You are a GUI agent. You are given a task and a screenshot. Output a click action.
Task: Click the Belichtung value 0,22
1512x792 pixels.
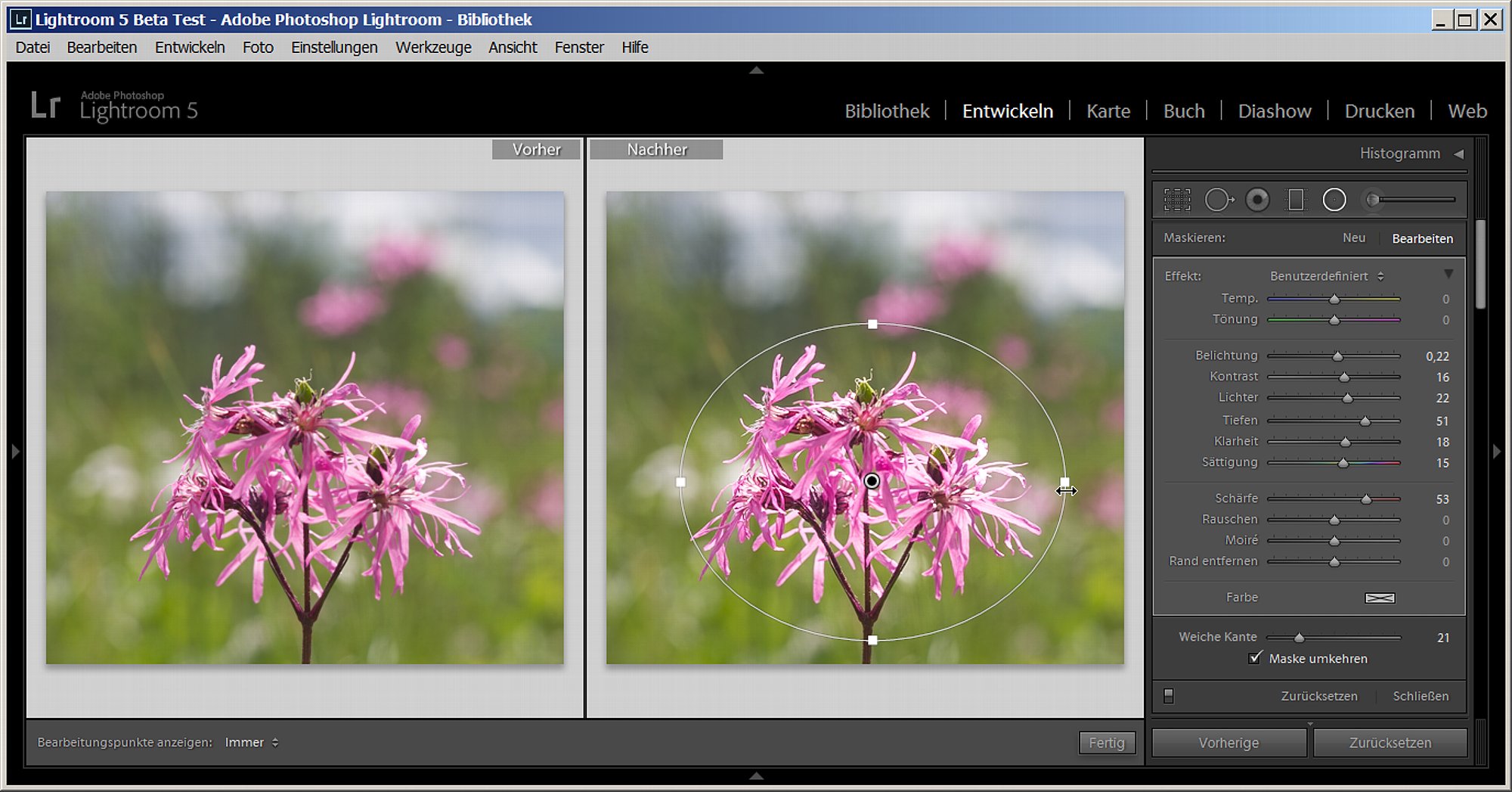coord(1437,356)
